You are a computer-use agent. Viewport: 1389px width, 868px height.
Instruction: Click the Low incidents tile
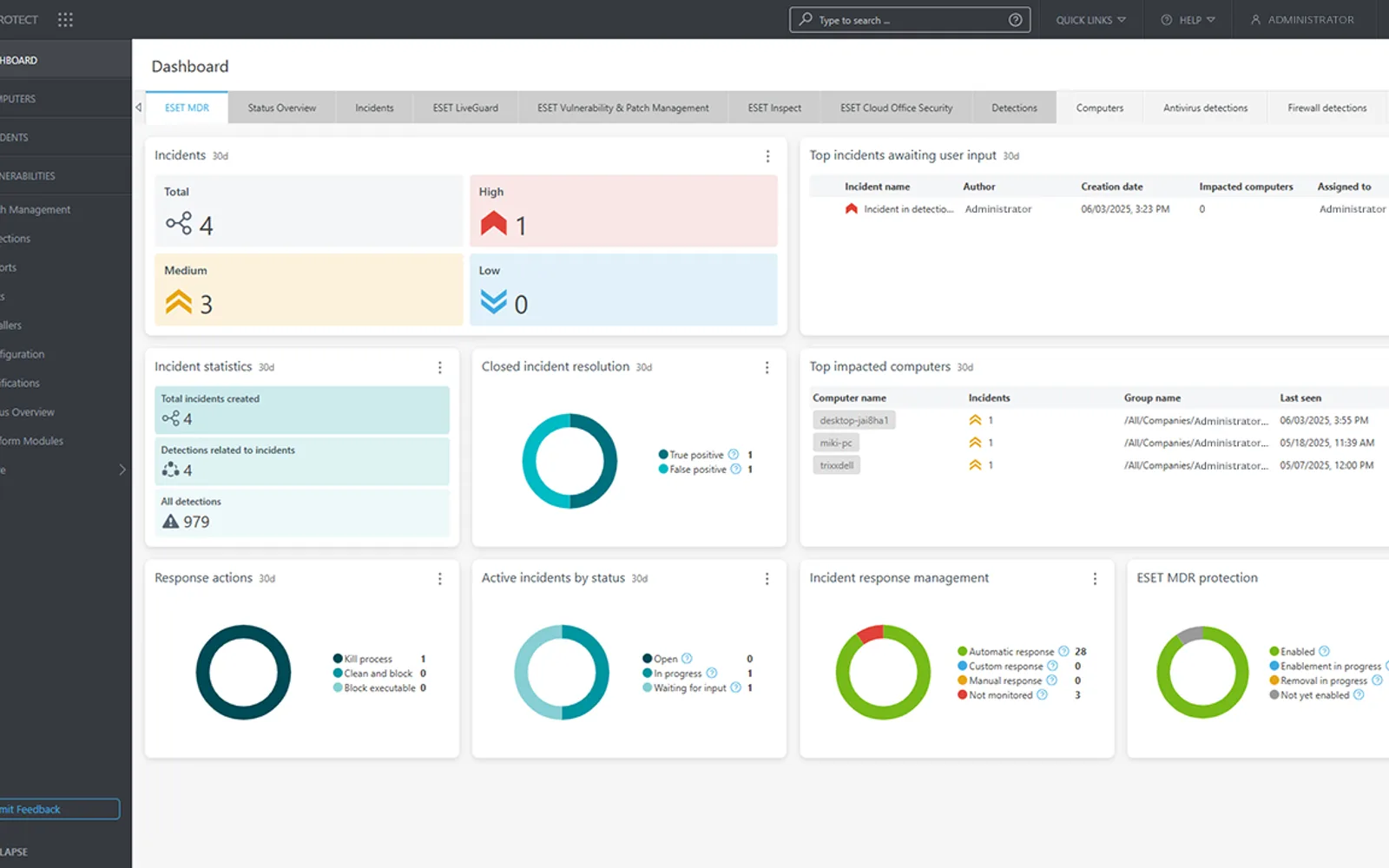coord(623,289)
